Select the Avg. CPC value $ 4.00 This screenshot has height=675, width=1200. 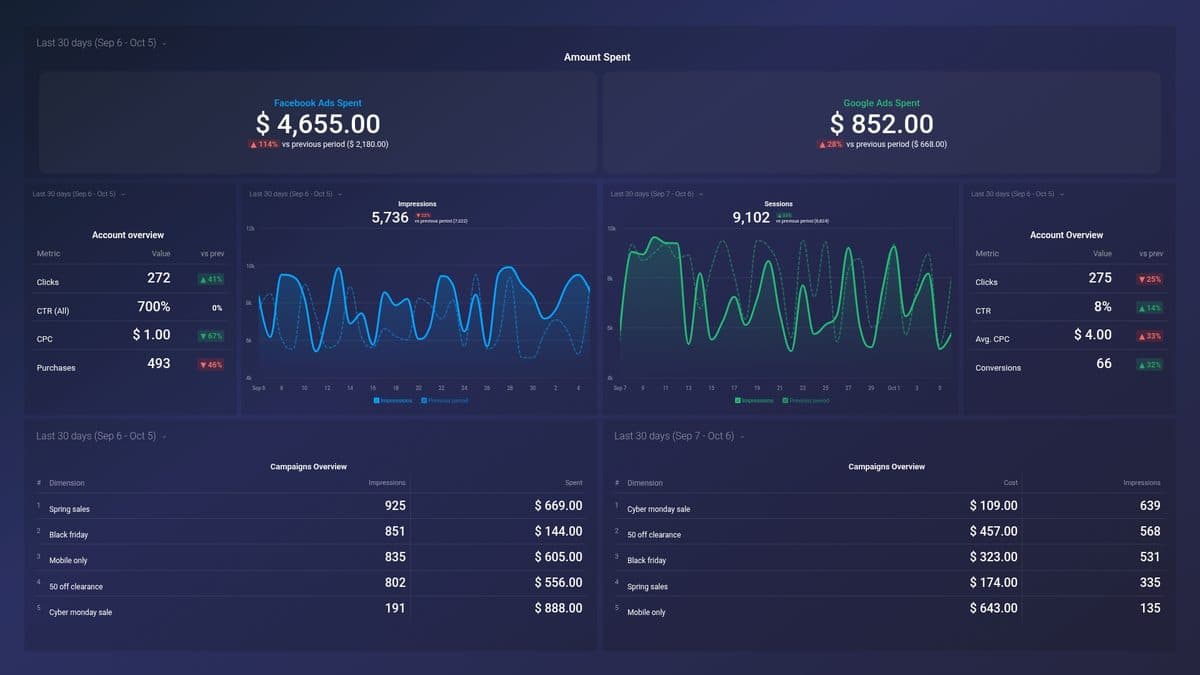click(x=1093, y=335)
